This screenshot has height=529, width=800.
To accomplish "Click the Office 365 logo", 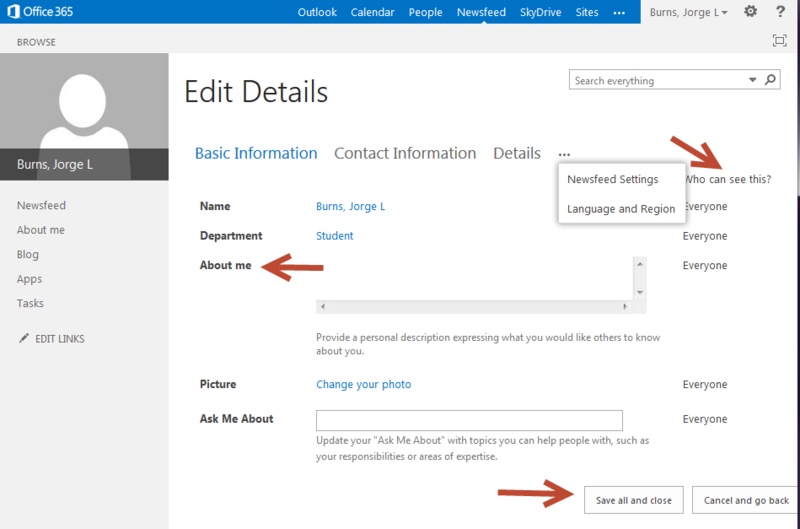I will tap(37, 12).
